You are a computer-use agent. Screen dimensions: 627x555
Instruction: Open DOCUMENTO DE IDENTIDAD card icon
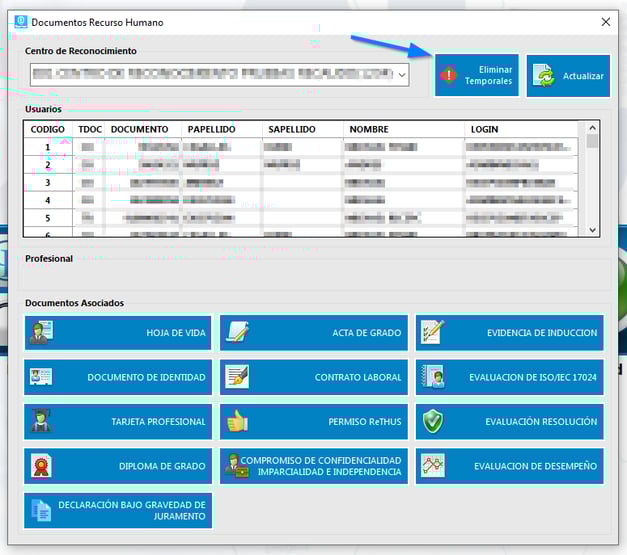click(41, 377)
